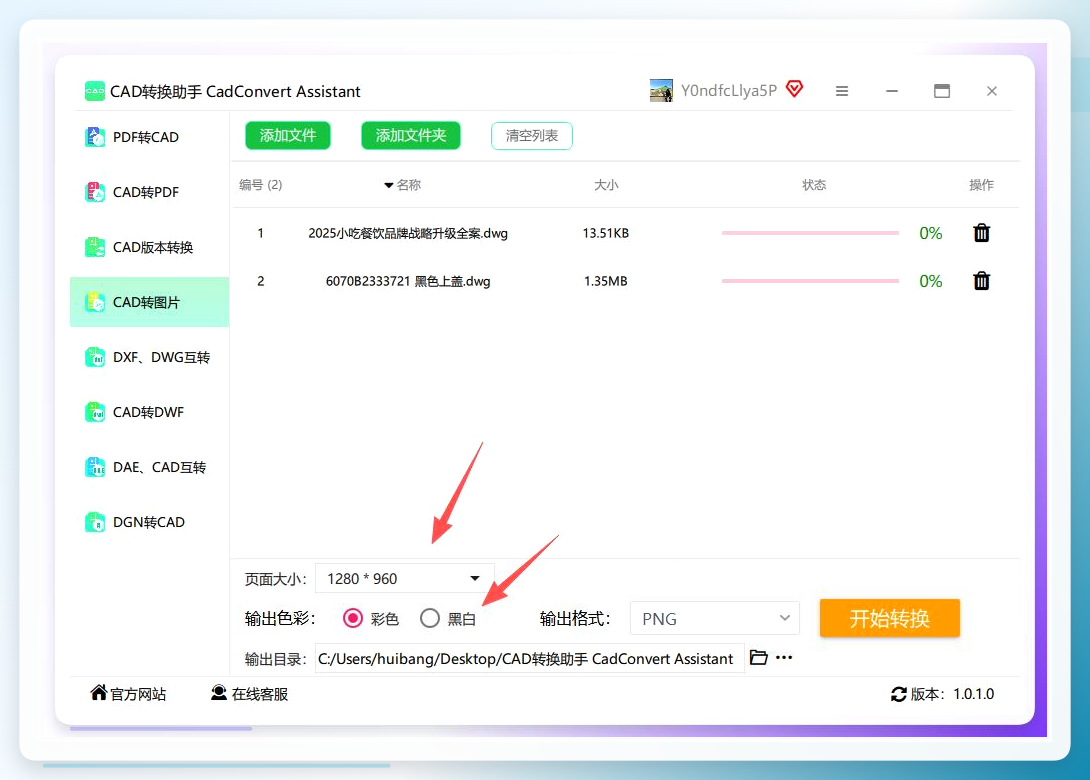Screen dimensions: 1090x780
Task: Delete the 6070B2333721 file with trash icon
Action: 982,281
